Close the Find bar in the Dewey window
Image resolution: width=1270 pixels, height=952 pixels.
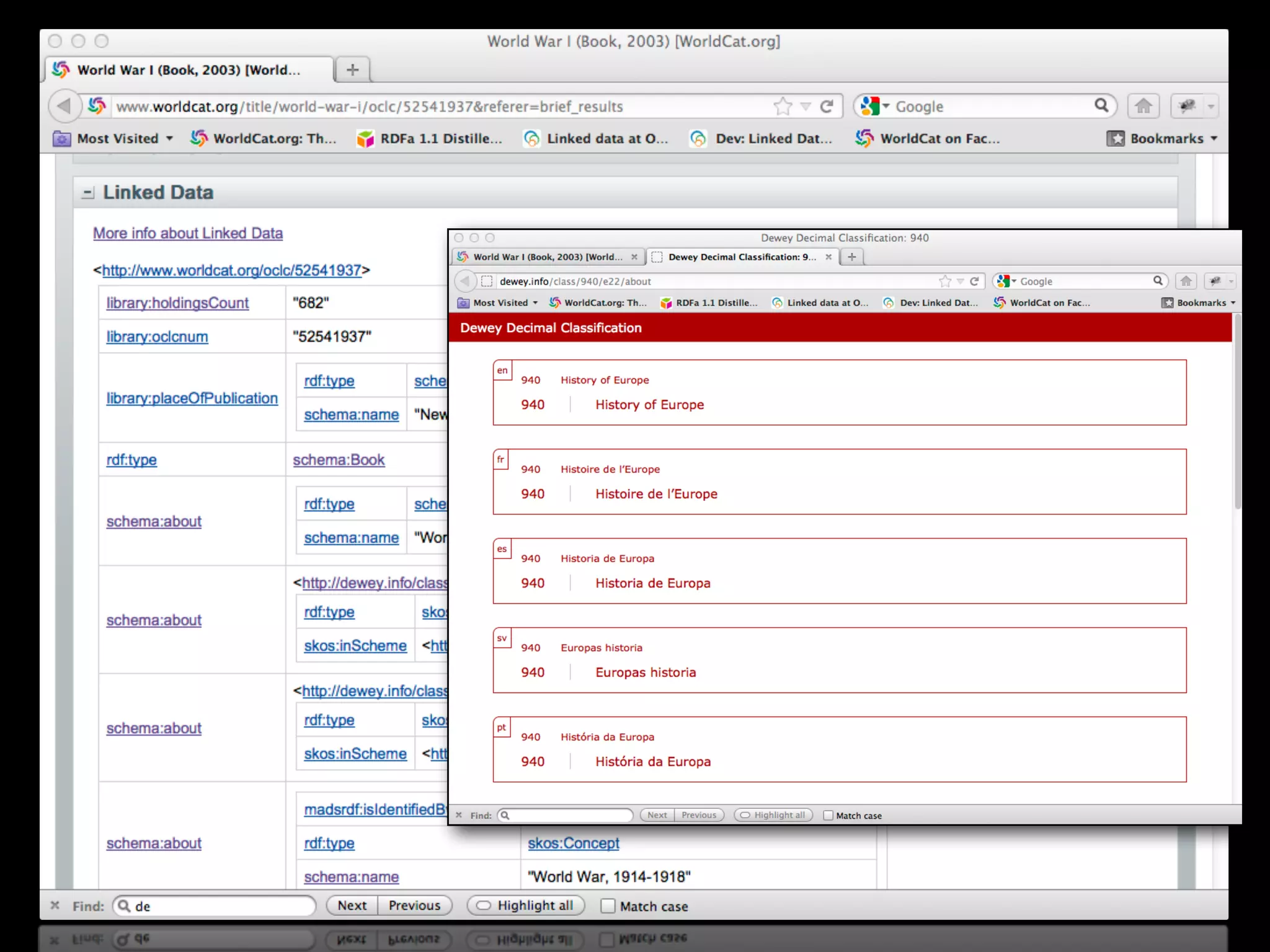coord(459,815)
